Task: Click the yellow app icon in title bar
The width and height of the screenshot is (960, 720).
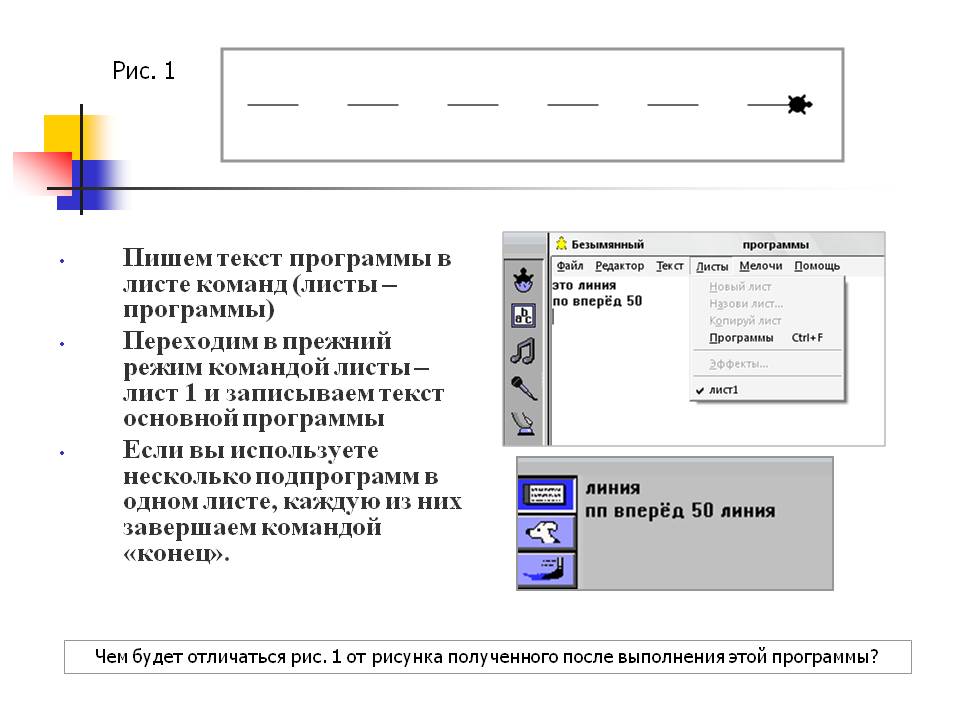Action: pyautogui.click(x=562, y=244)
